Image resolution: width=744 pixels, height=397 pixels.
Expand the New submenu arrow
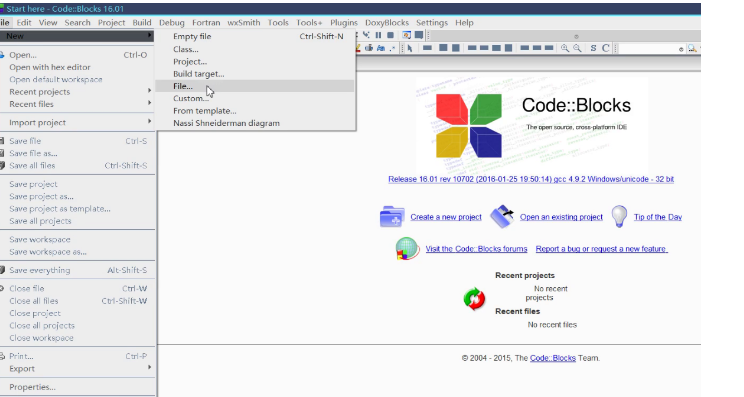(149, 36)
